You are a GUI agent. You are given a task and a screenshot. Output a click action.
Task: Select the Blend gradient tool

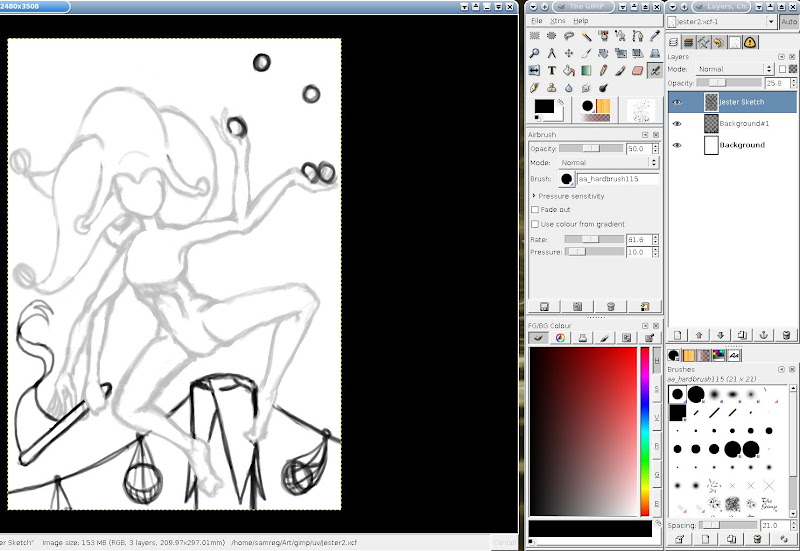point(586,70)
